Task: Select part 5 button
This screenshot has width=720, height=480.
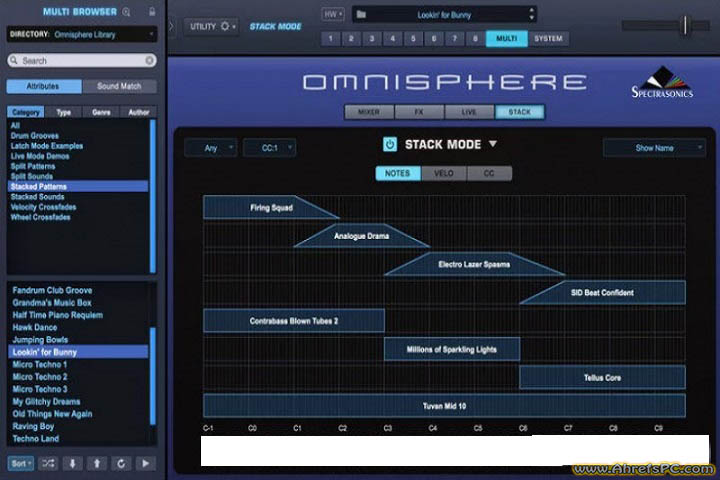Action: pos(413,39)
